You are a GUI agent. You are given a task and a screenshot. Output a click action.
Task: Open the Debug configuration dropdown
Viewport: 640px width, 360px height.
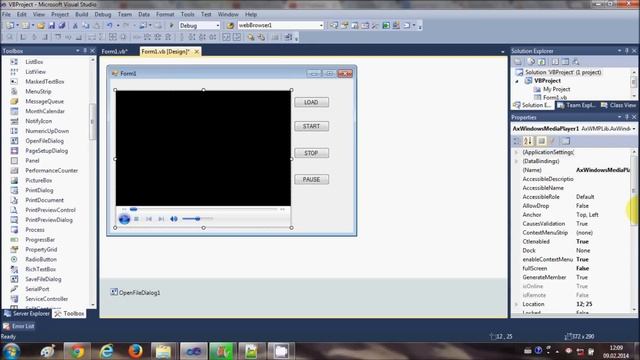(217, 25)
